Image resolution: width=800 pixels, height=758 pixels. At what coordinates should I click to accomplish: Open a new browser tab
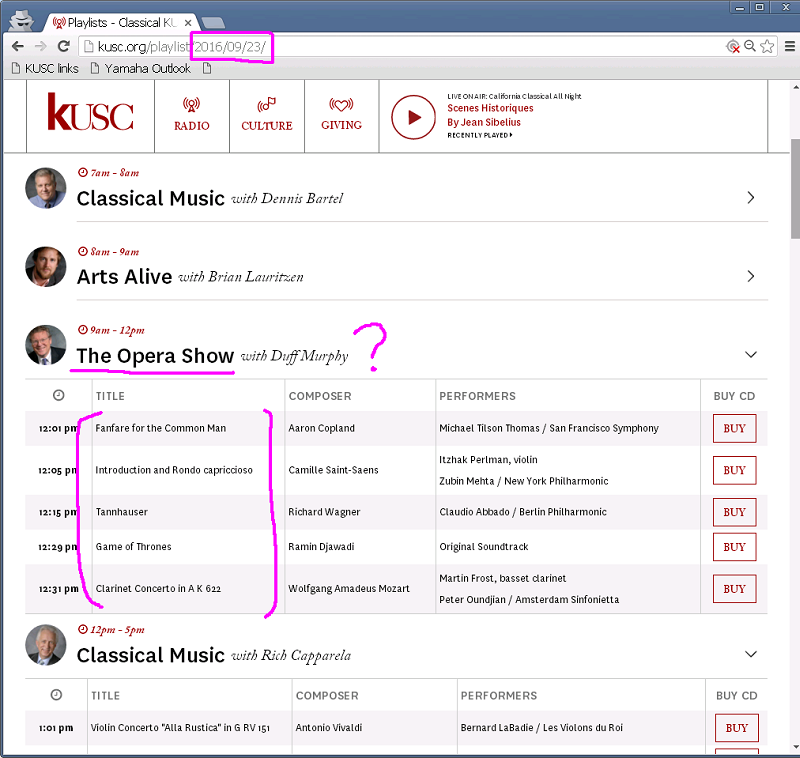point(213,23)
